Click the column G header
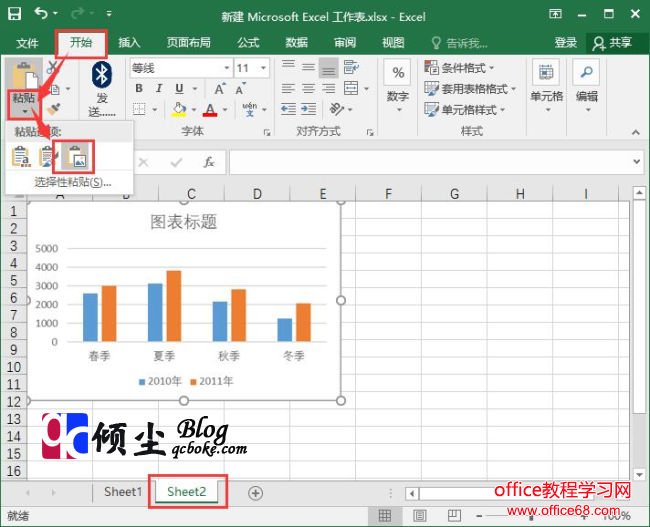Viewport: 650px width, 527px height. 454,193
